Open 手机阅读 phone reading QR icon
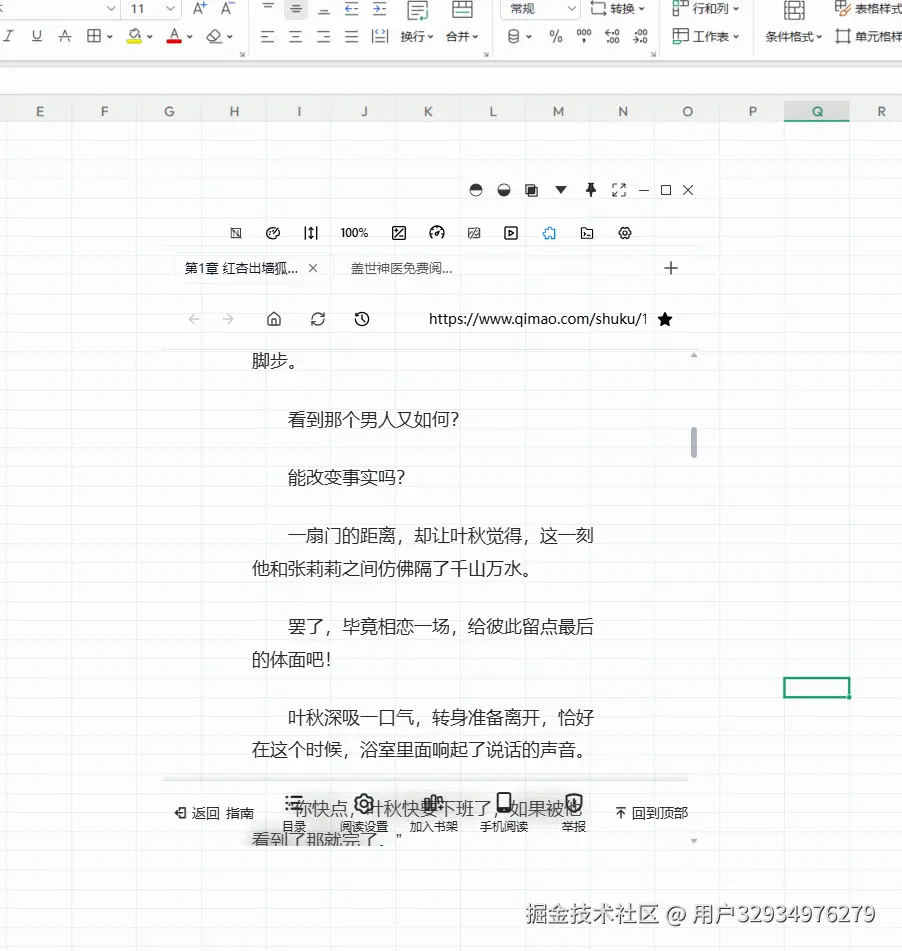The image size is (902, 951). click(504, 803)
